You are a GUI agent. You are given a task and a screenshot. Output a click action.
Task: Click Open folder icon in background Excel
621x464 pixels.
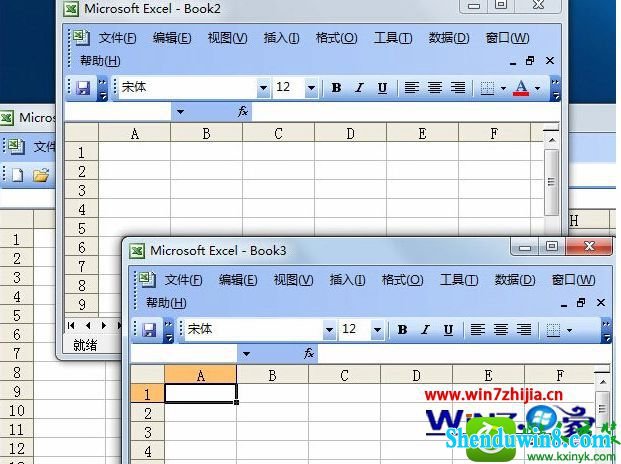click(41, 175)
